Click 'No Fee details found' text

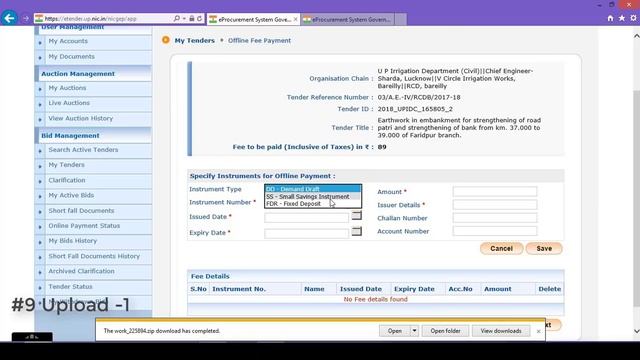tap(376, 299)
